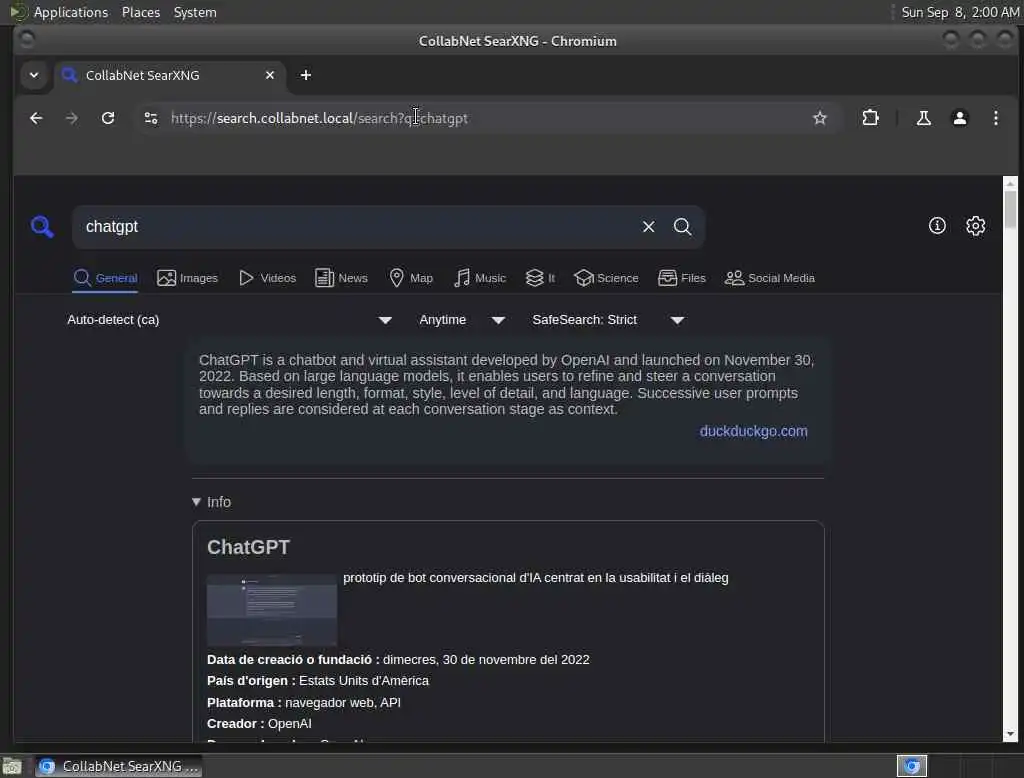Click the SearXNG magnifier logo
The height and width of the screenshot is (778, 1024).
[x=42, y=227]
